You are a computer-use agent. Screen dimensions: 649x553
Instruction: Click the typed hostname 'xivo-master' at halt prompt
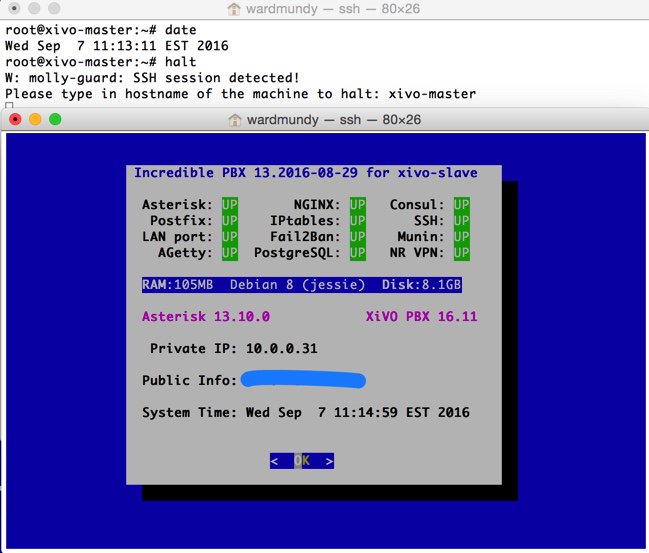tap(432, 94)
